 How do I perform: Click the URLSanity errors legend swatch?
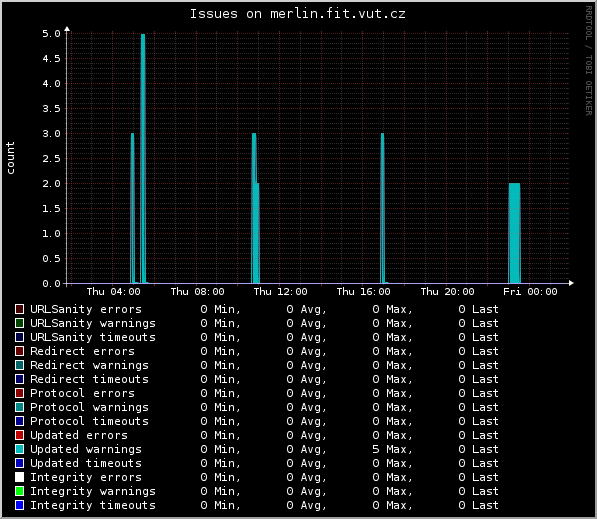tap(19, 309)
